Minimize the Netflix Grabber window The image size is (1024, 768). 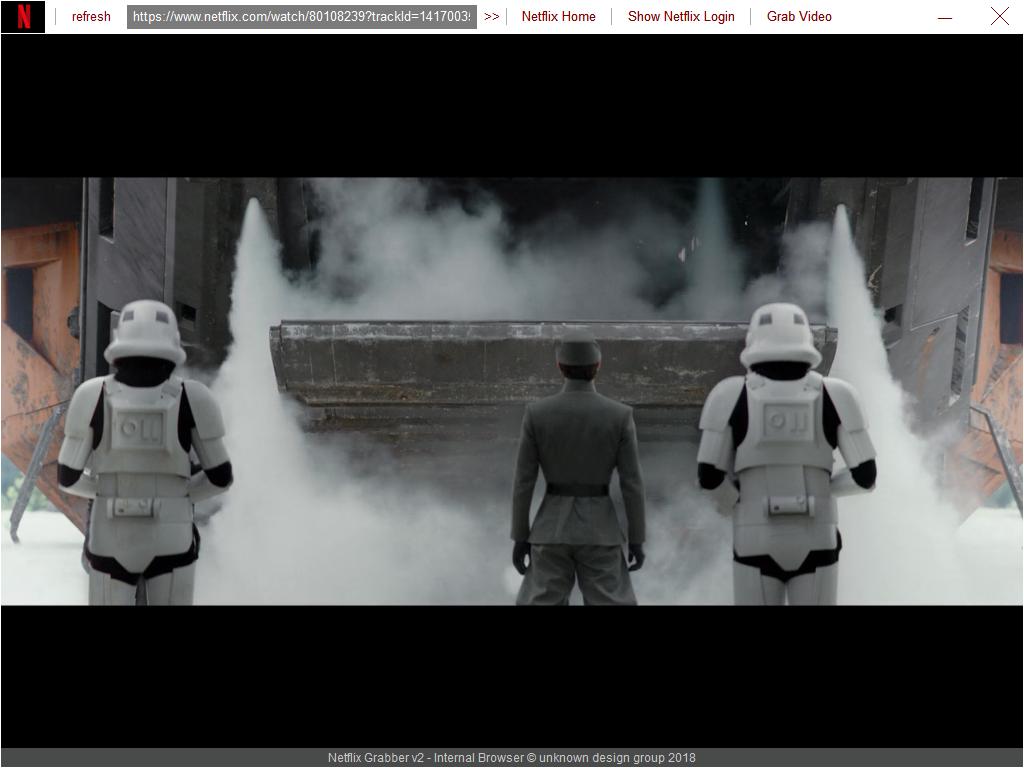point(944,18)
